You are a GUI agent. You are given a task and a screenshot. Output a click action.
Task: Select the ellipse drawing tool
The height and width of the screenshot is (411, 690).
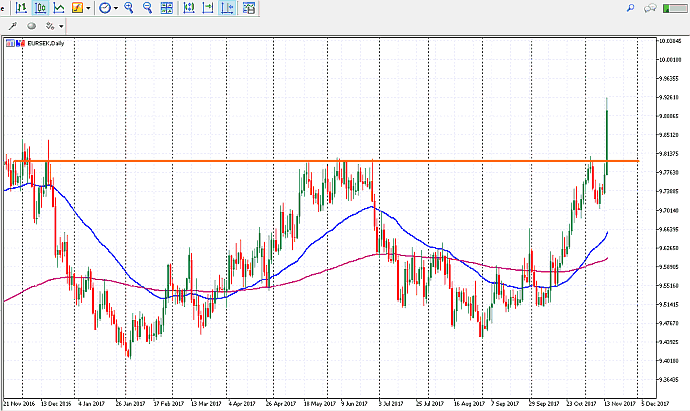[31, 25]
